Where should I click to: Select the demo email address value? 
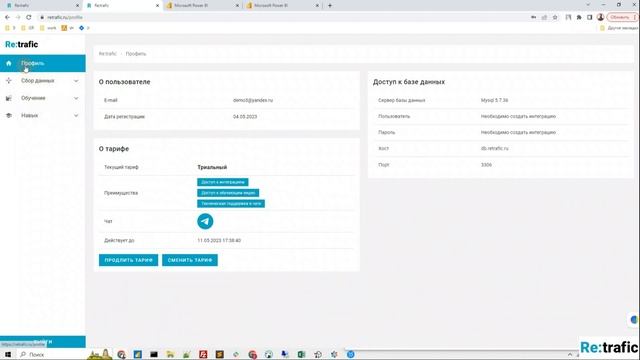[x=253, y=100]
